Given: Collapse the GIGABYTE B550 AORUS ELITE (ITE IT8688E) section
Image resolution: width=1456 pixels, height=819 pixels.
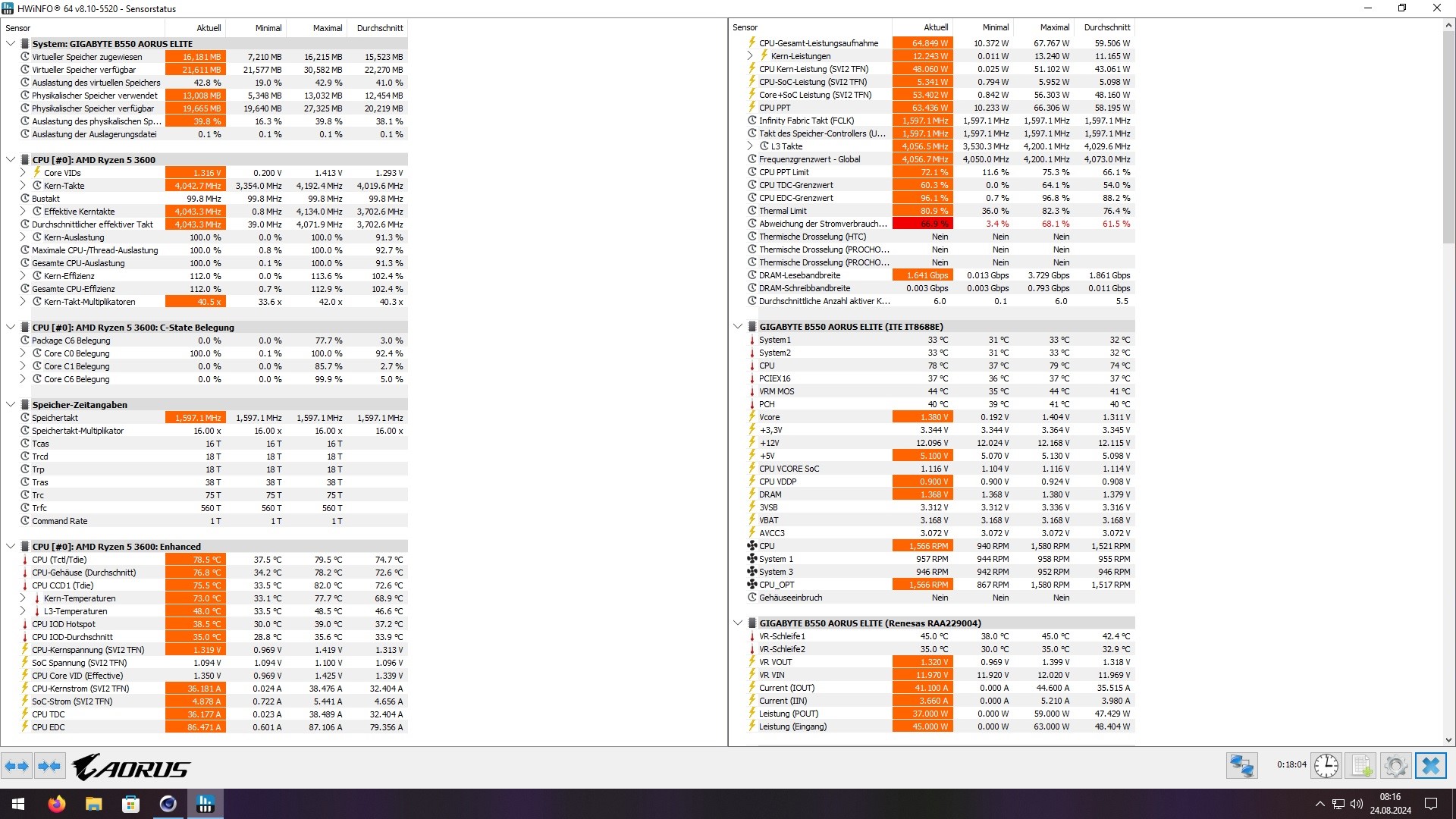Looking at the screenshot, I should pos(737,326).
